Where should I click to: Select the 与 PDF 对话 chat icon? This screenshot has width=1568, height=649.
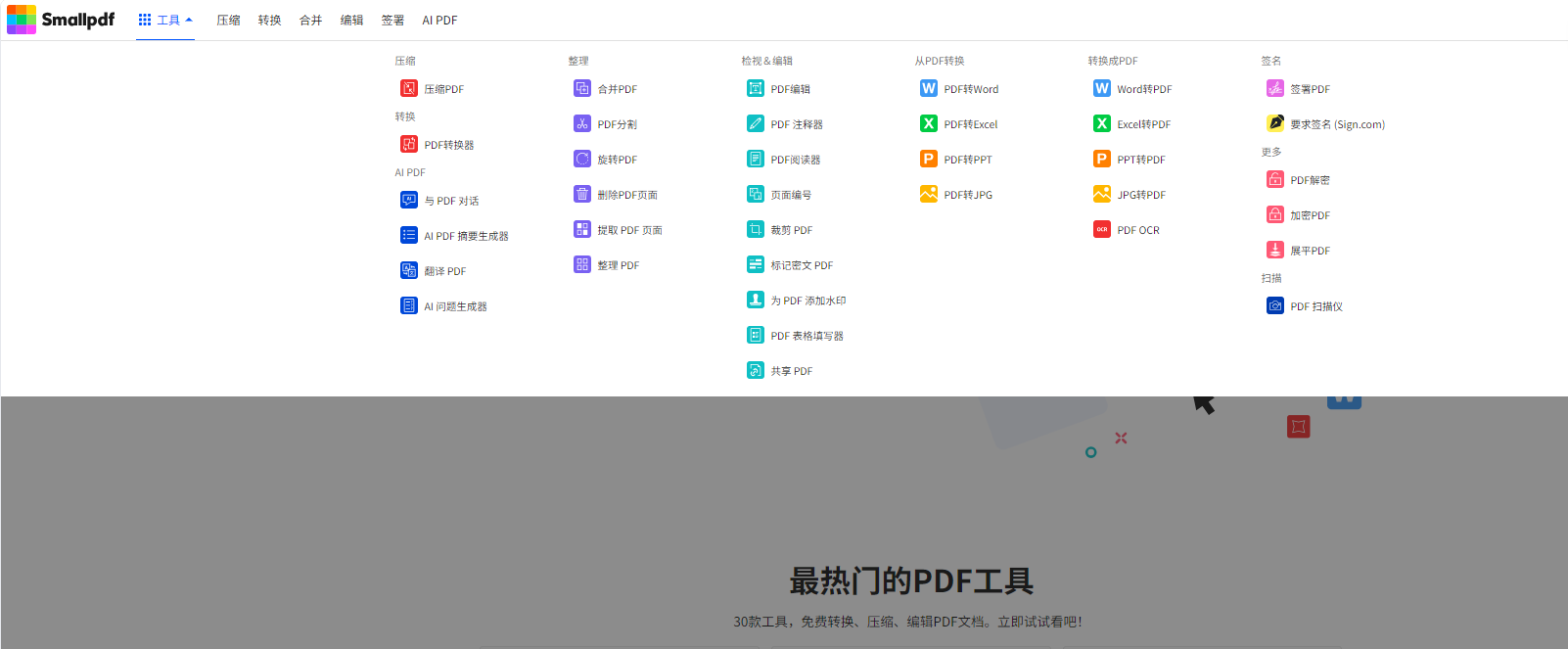tap(408, 201)
